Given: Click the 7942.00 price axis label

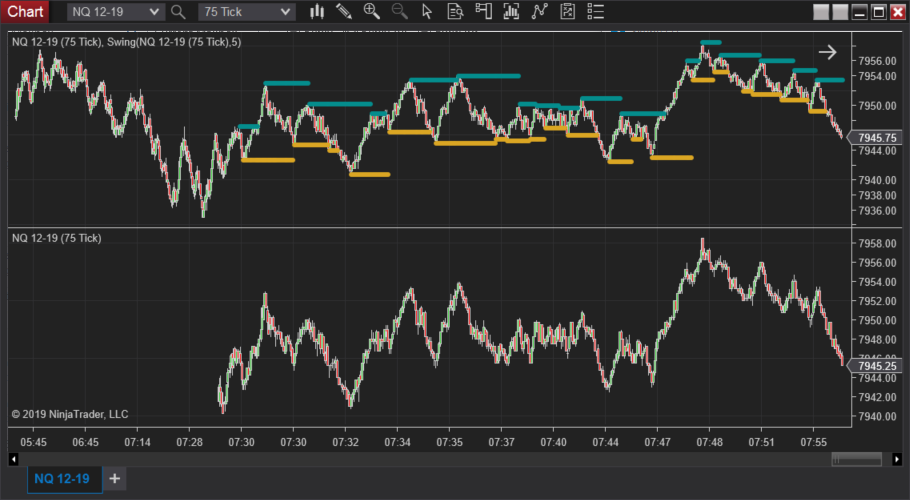Looking at the screenshot, I should [877, 397].
